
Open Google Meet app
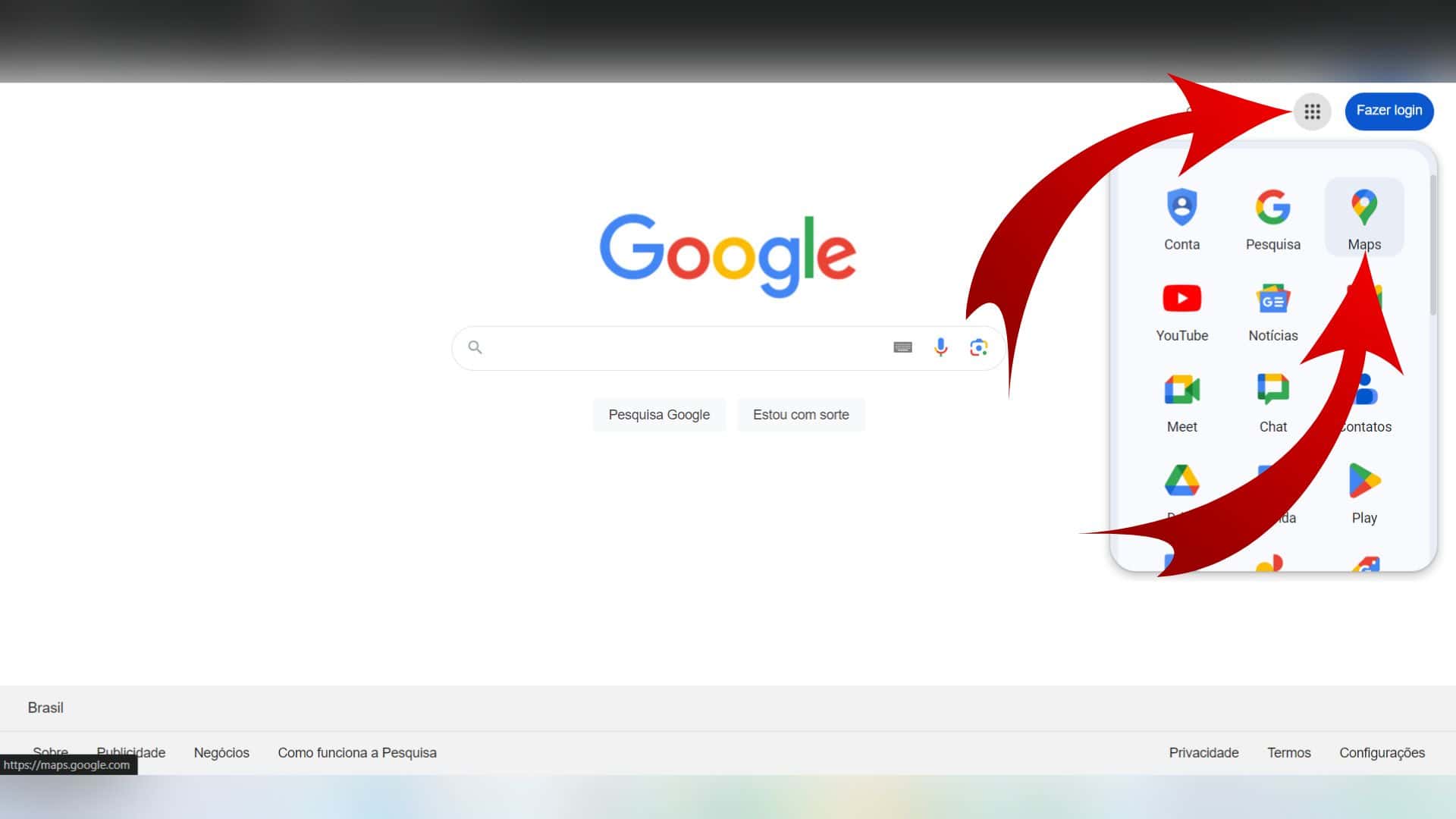pyautogui.click(x=1182, y=400)
